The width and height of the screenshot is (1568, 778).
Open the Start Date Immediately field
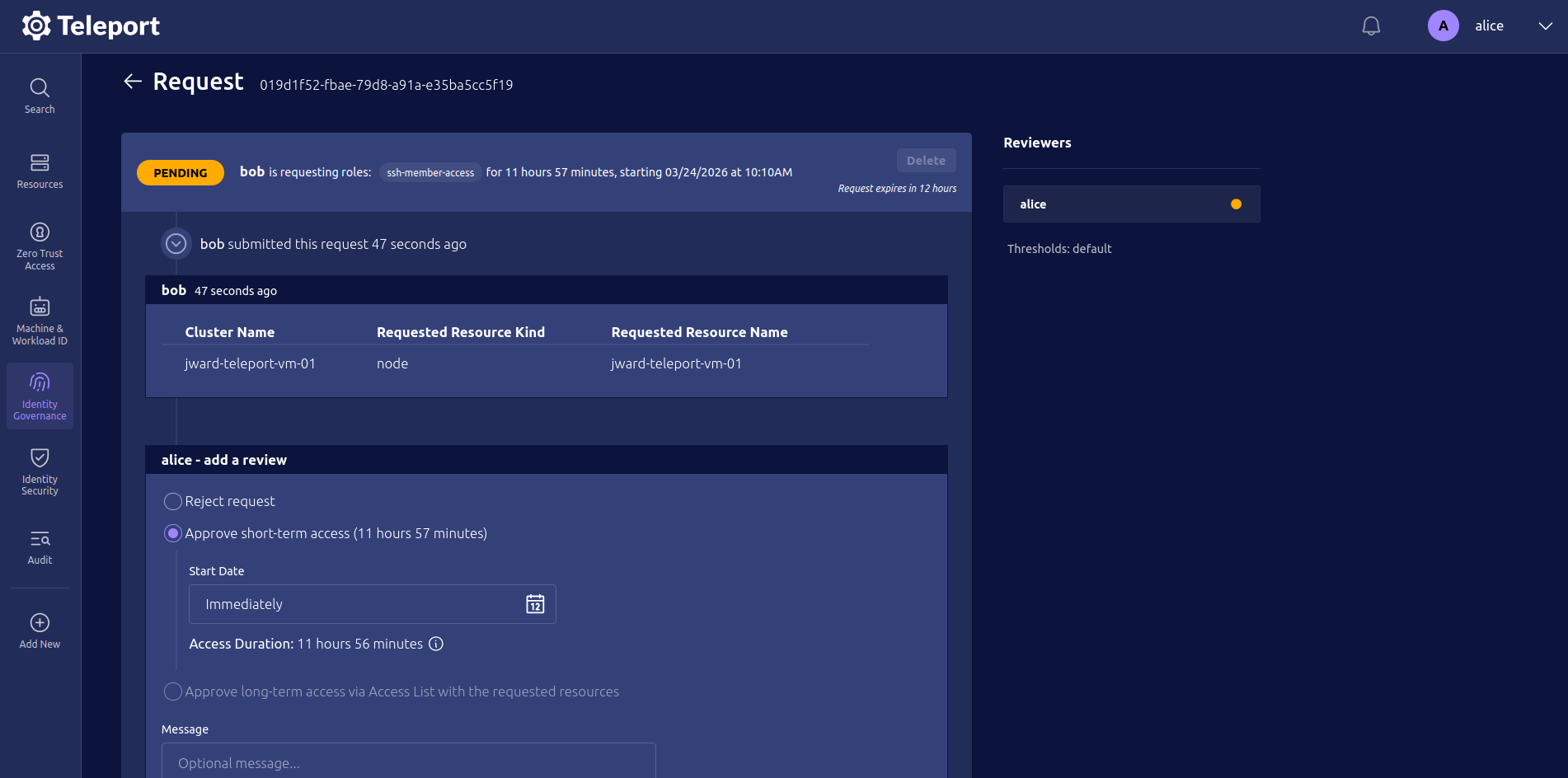(x=354, y=604)
